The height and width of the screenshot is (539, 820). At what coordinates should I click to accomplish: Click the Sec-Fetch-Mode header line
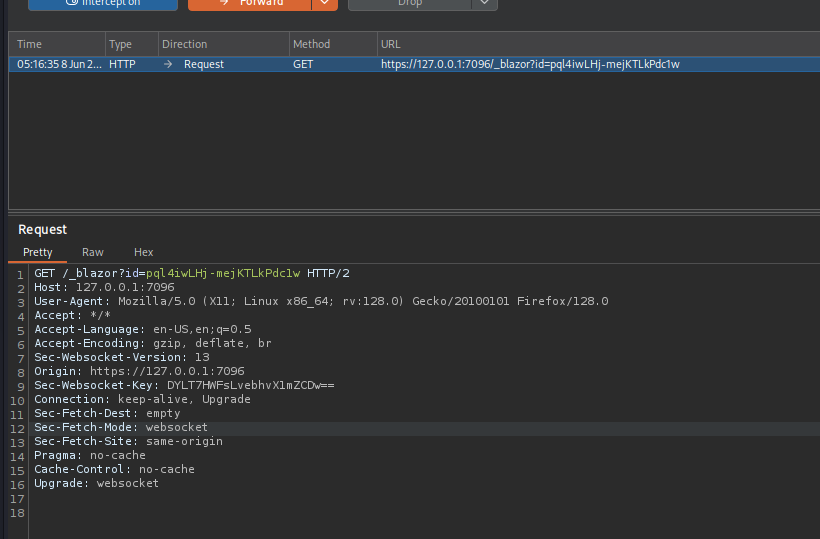point(121,428)
